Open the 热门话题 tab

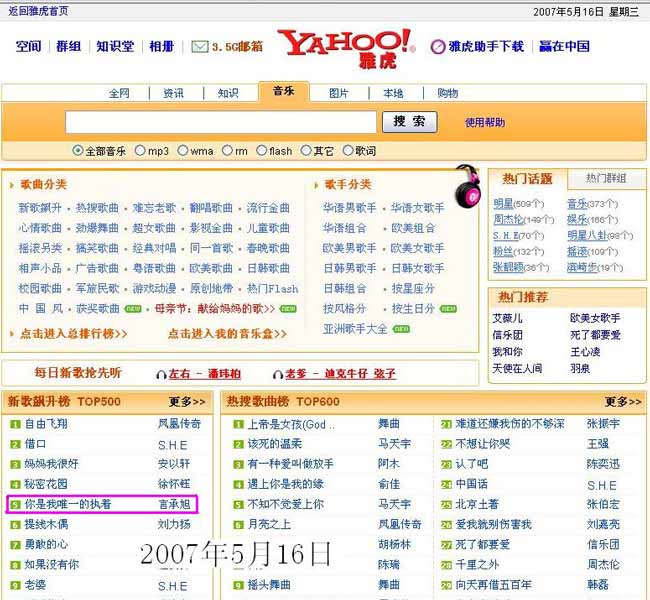[x=527, y=179]
